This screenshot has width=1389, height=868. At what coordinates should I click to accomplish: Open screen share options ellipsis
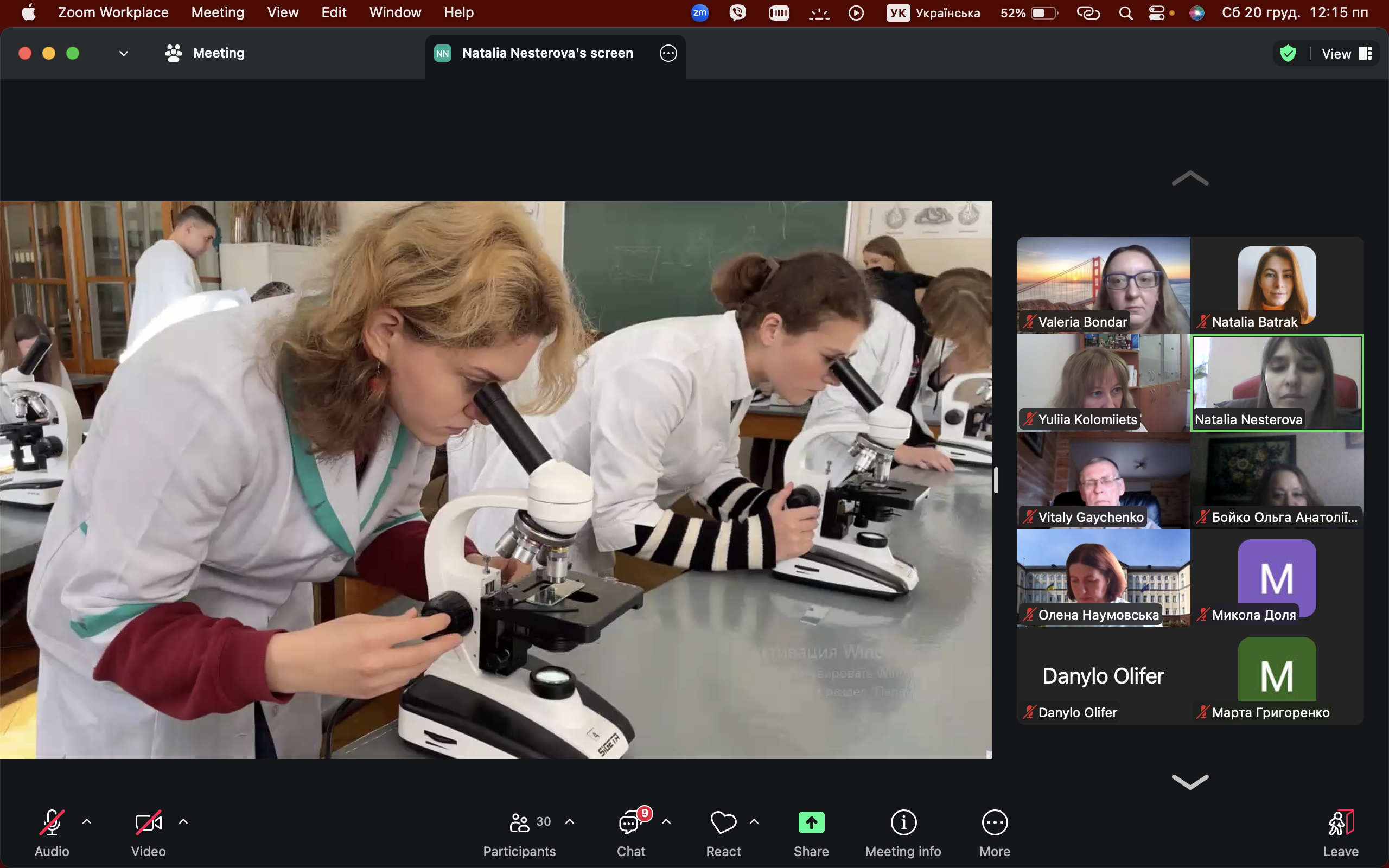click(x=668, y=53)
